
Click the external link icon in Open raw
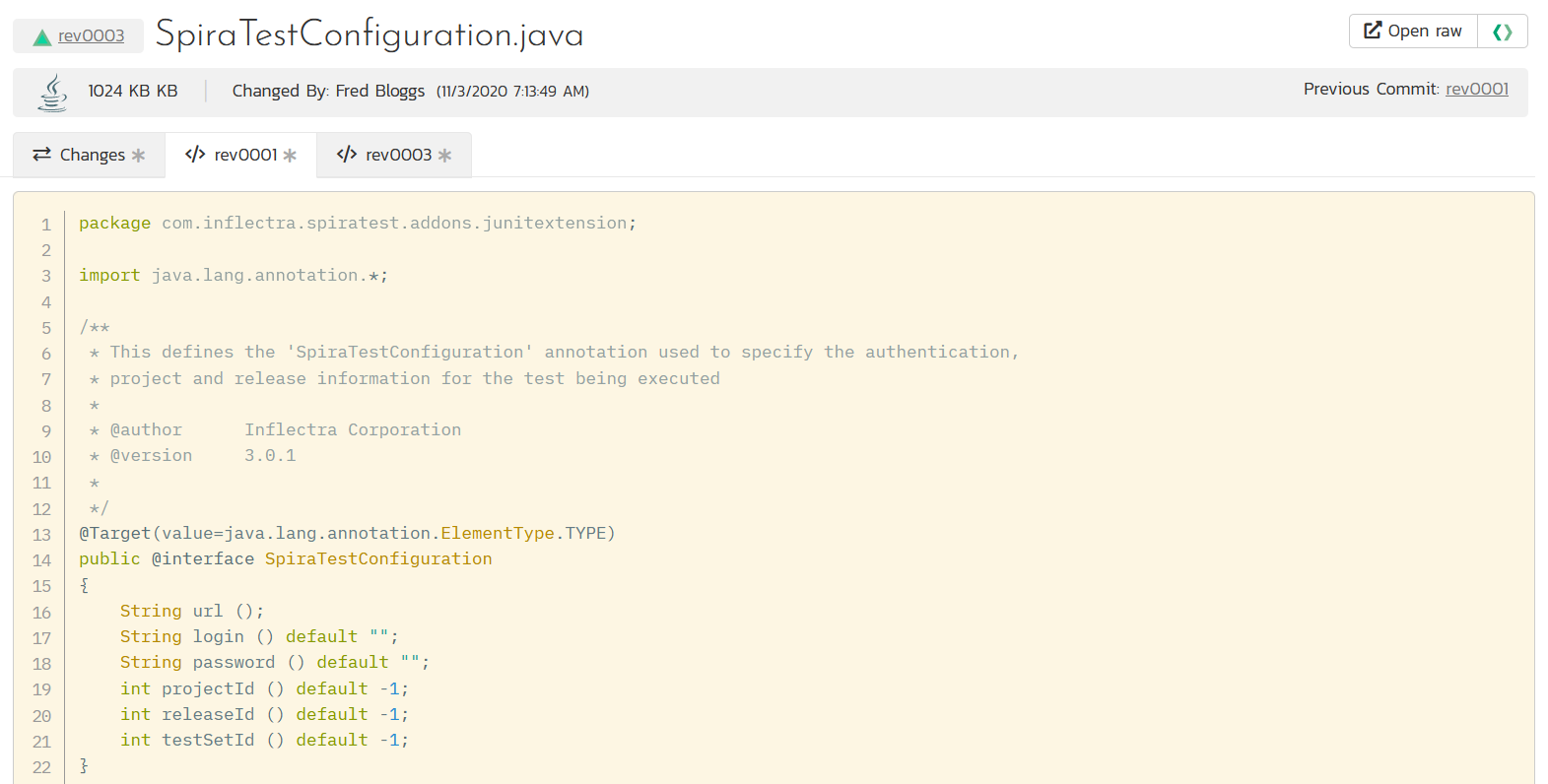pos(1372,31)
